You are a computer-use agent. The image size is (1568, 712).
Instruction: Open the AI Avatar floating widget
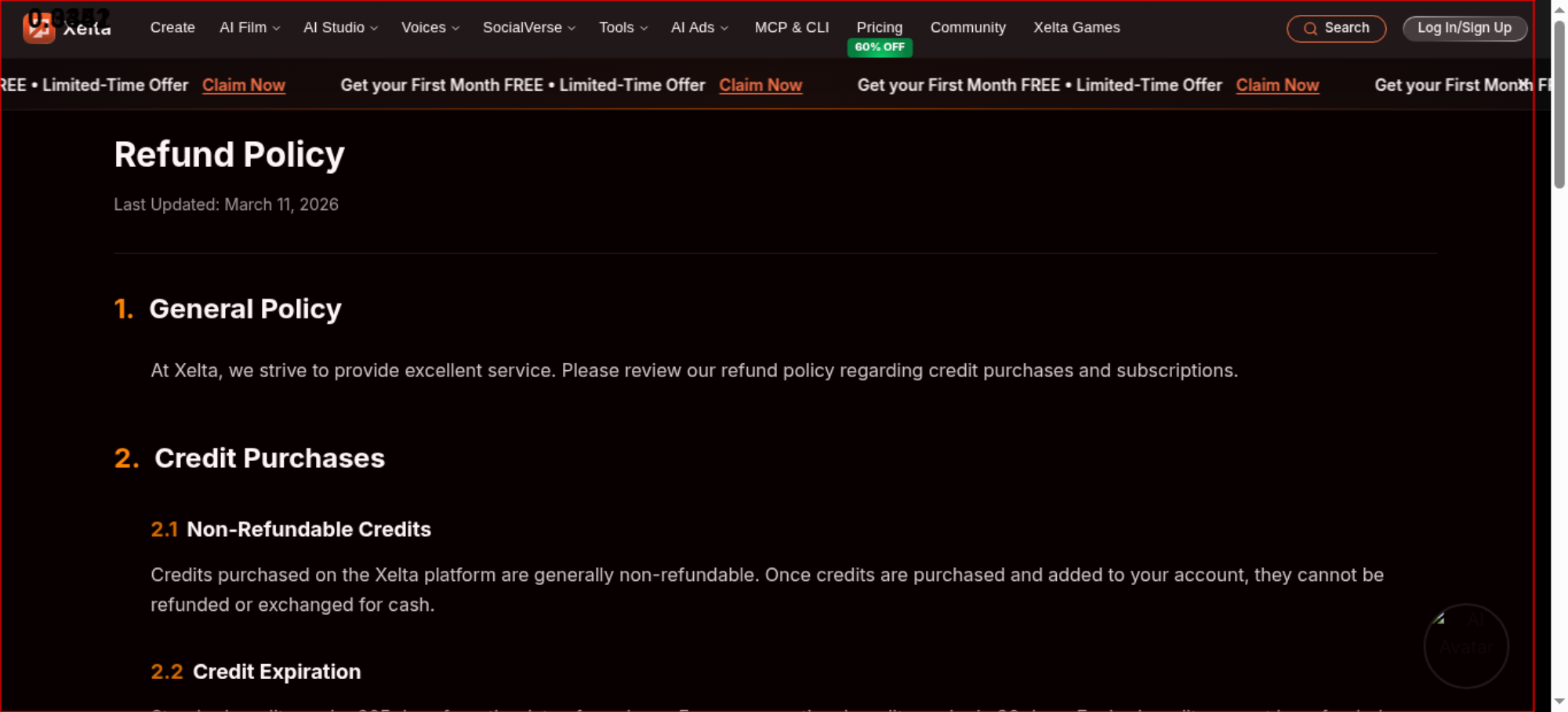(x=1466, y=645)
